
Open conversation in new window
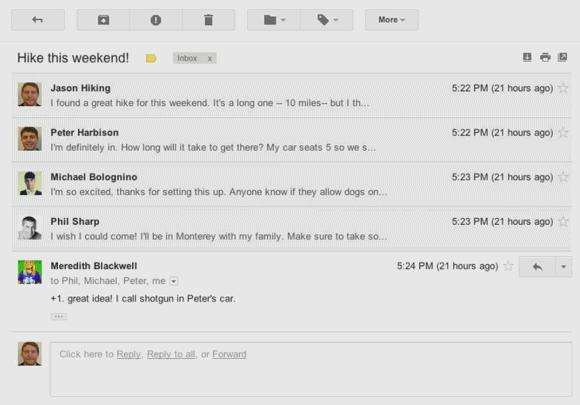click(563, 57)
